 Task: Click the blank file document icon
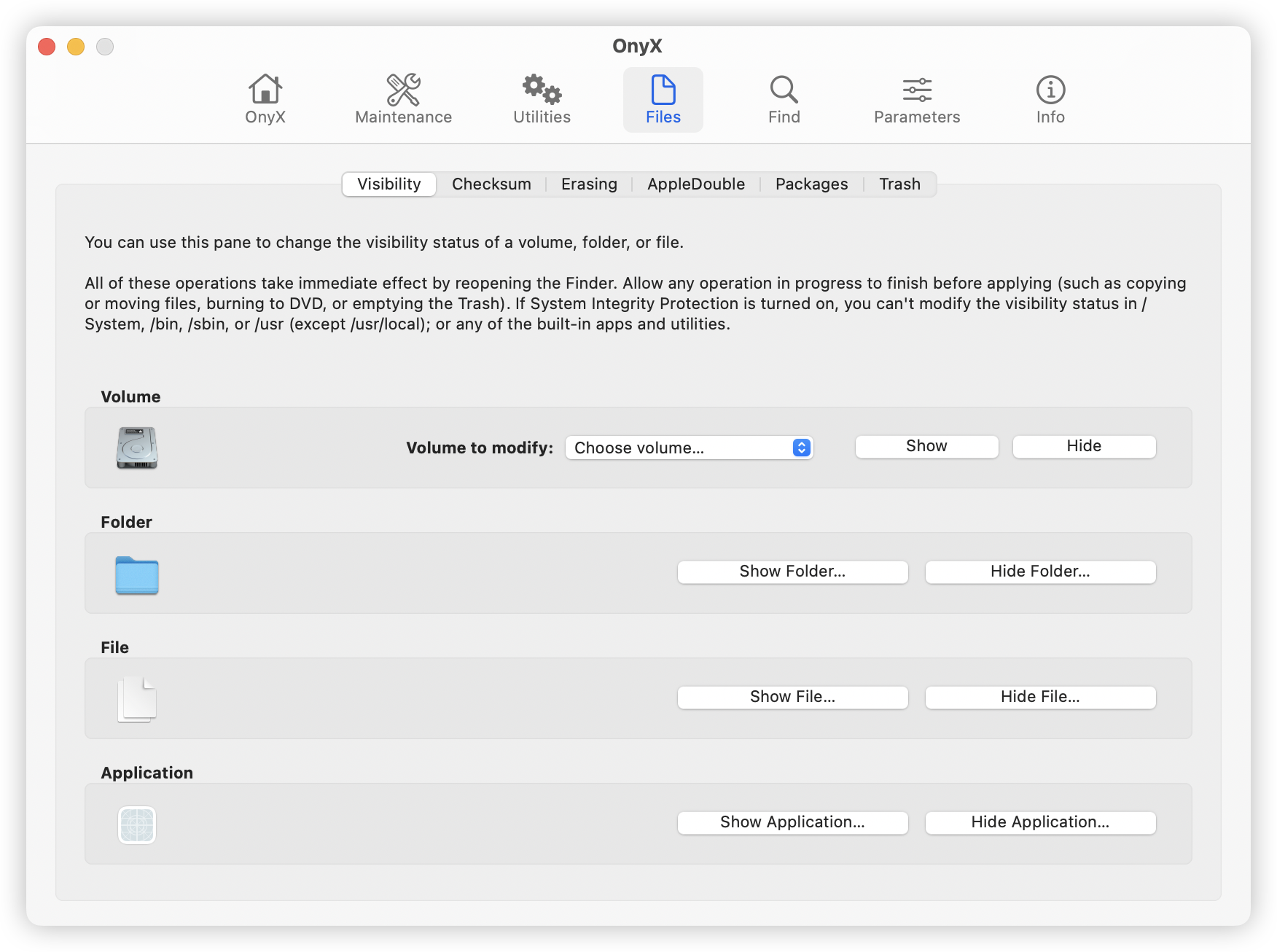[137, 700]
